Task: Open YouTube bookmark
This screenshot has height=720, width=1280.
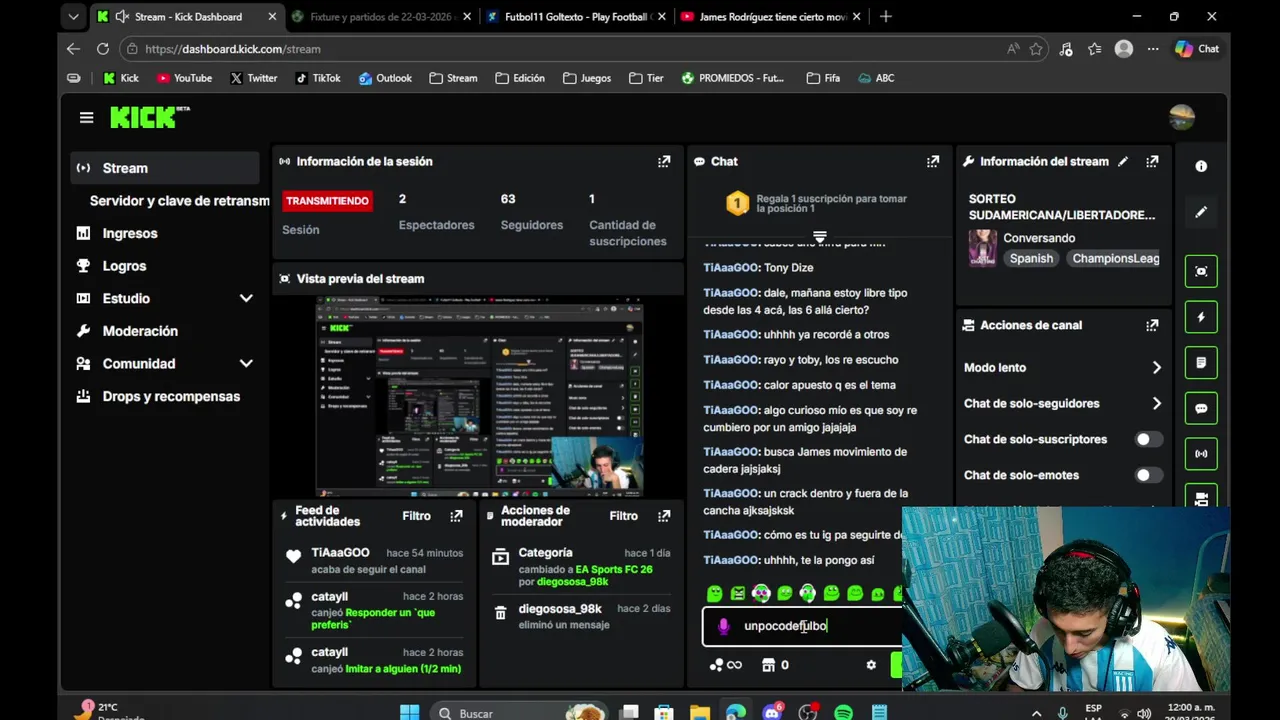Action: pos(184,78)
